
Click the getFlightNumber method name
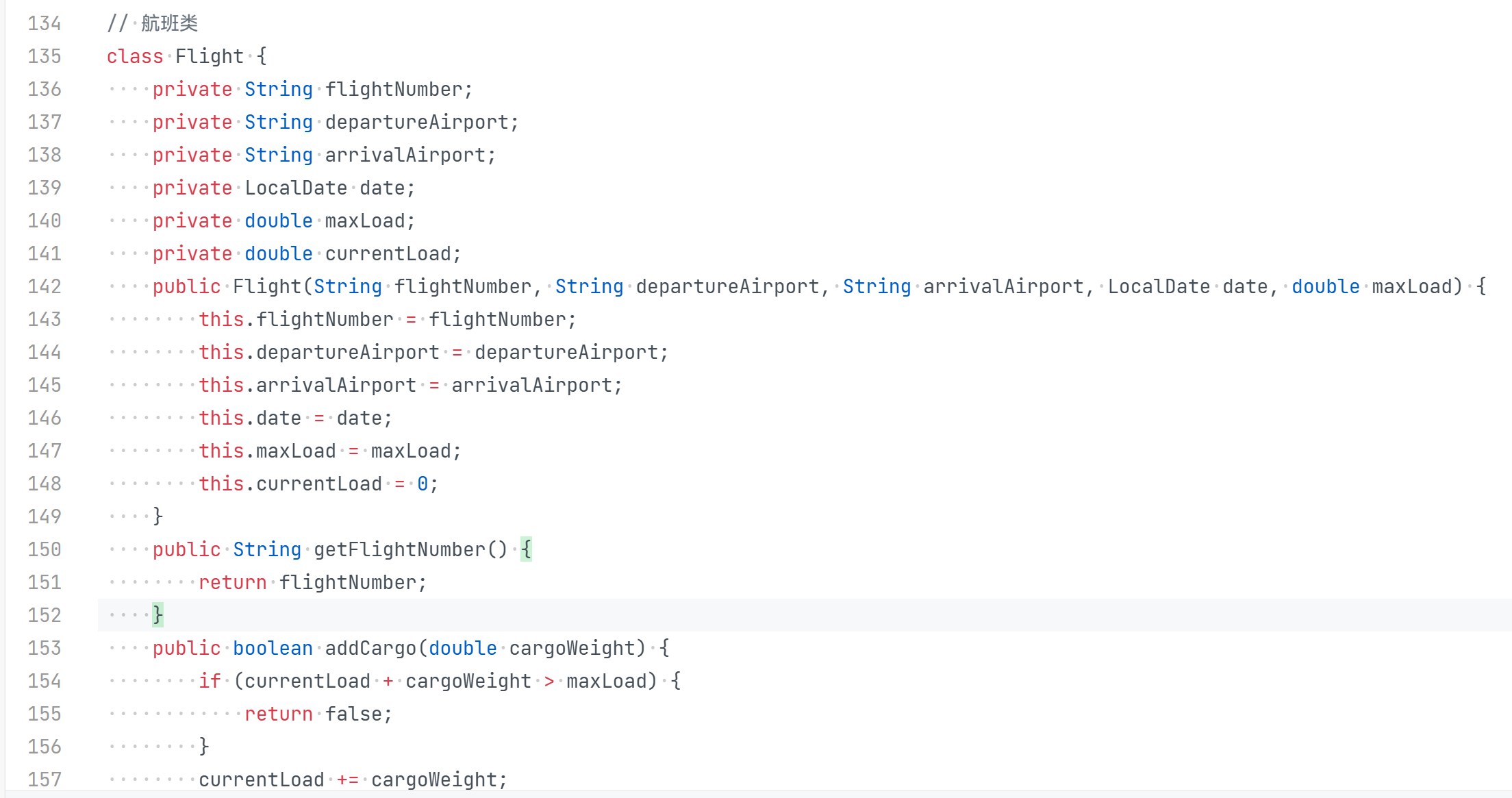coord(399,549)
